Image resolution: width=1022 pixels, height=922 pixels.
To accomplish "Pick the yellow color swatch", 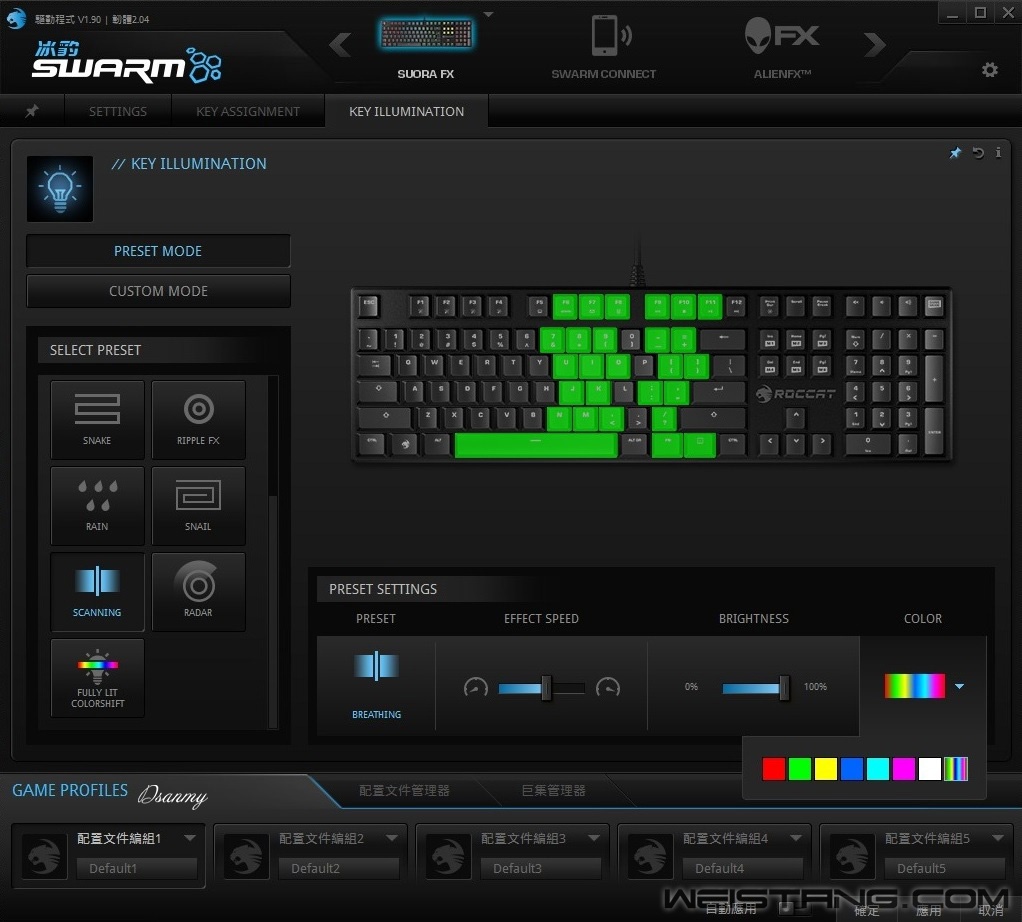I will click(826, 769).
